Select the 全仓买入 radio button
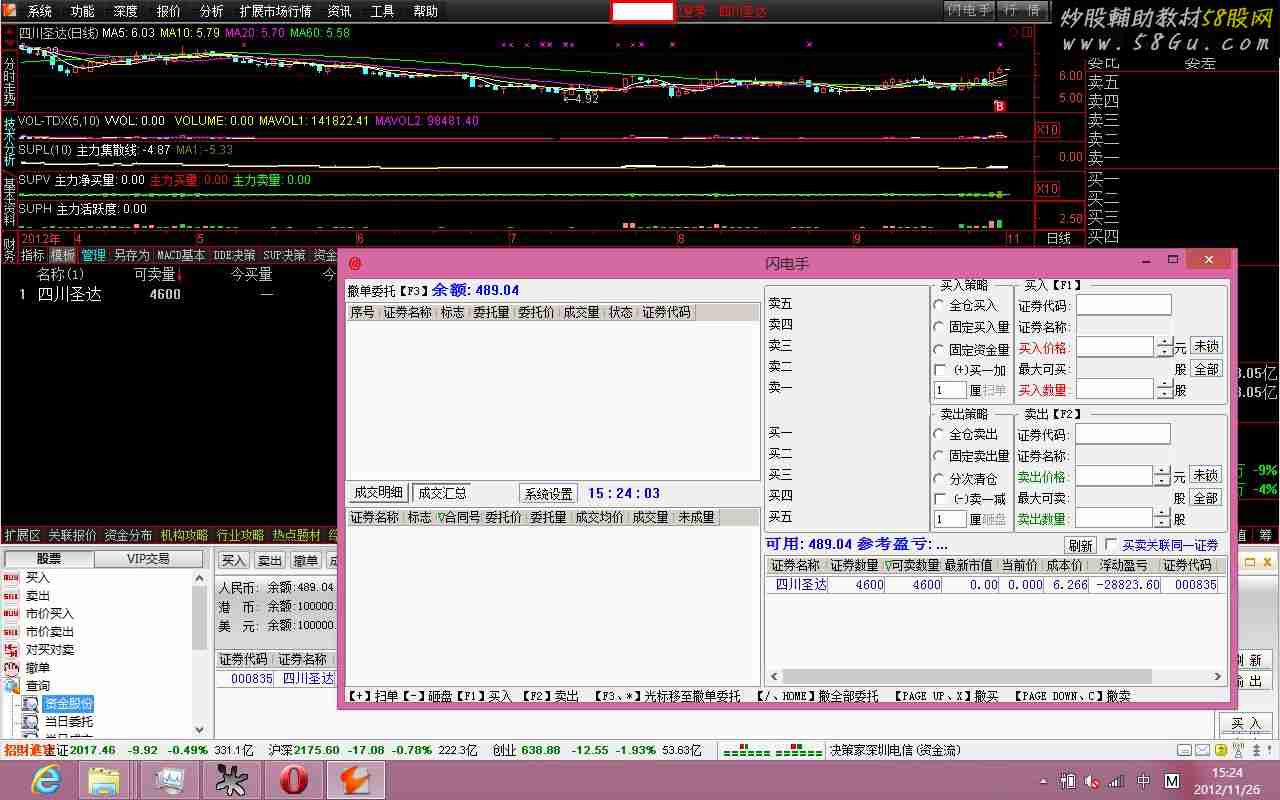1280x800 pixels. pos(939,305)
